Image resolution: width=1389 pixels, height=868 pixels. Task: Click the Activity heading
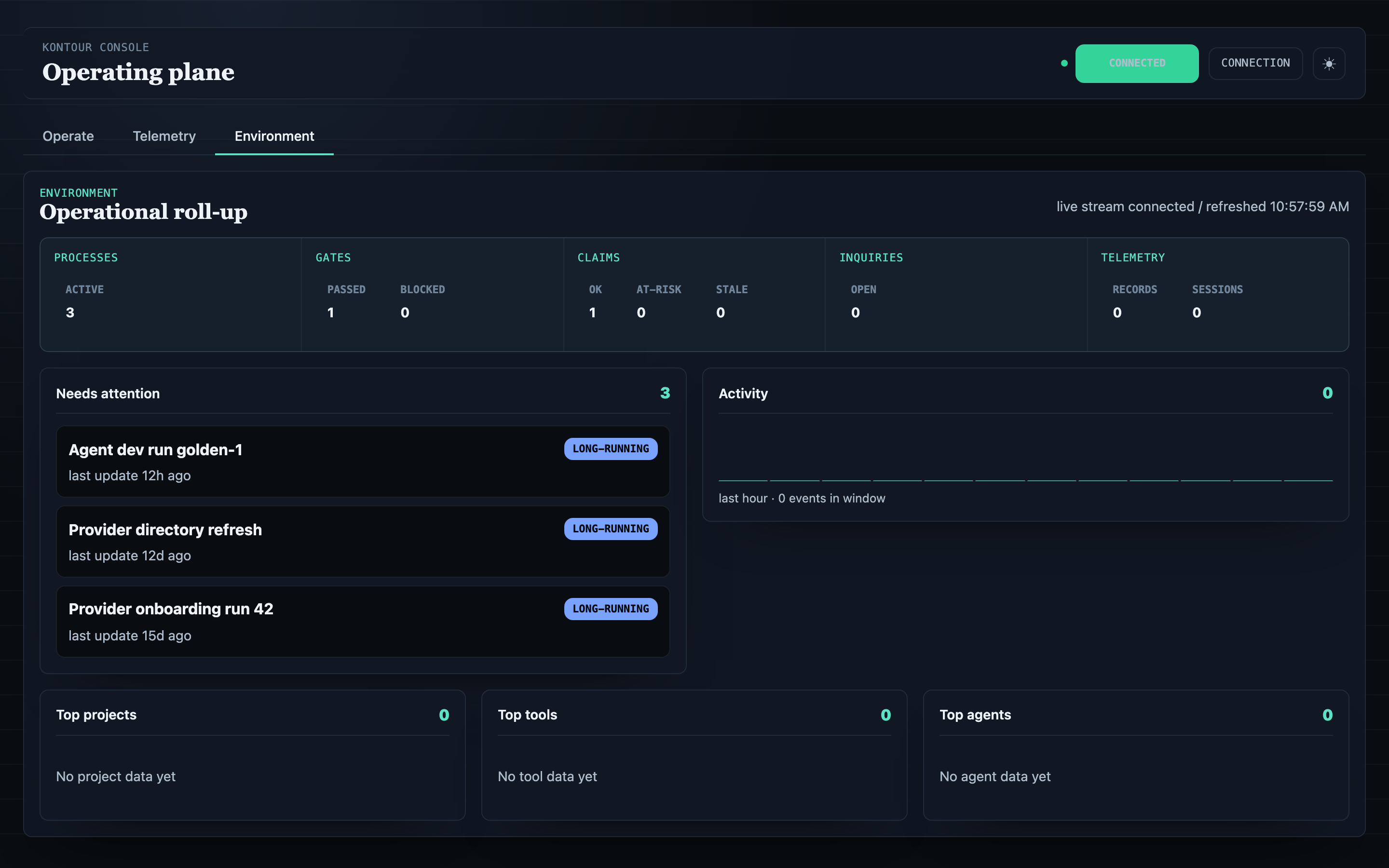(x=743, y=393)
